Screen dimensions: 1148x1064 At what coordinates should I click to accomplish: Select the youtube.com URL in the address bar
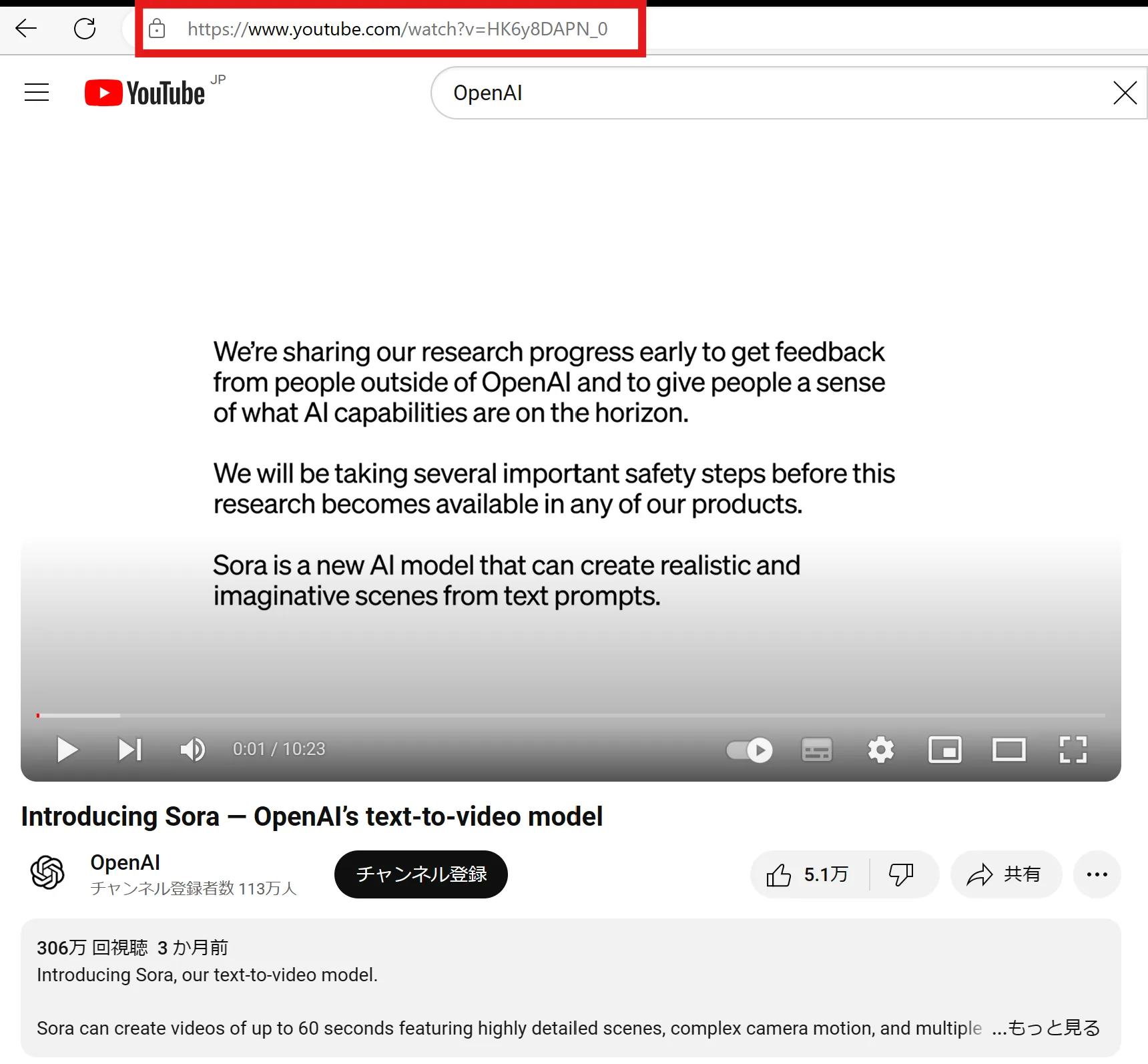[397, 29]
